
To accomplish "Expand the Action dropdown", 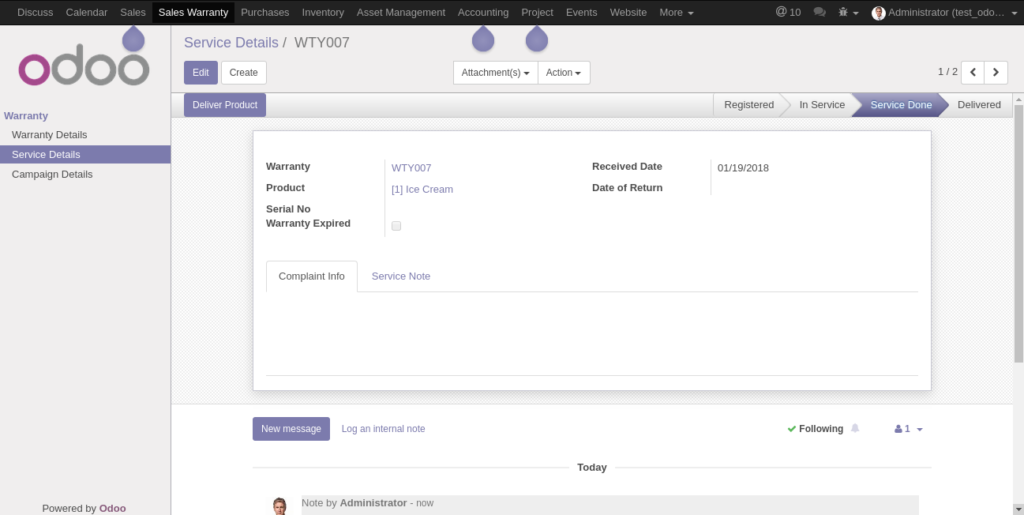I will click(564, 72).
